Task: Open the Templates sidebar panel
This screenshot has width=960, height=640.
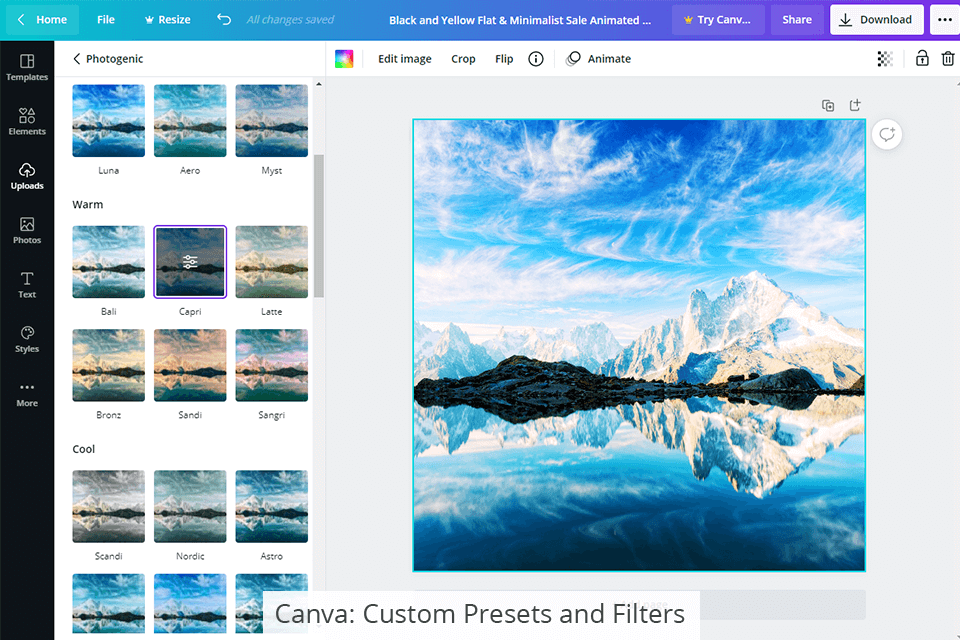Action: 27,68
